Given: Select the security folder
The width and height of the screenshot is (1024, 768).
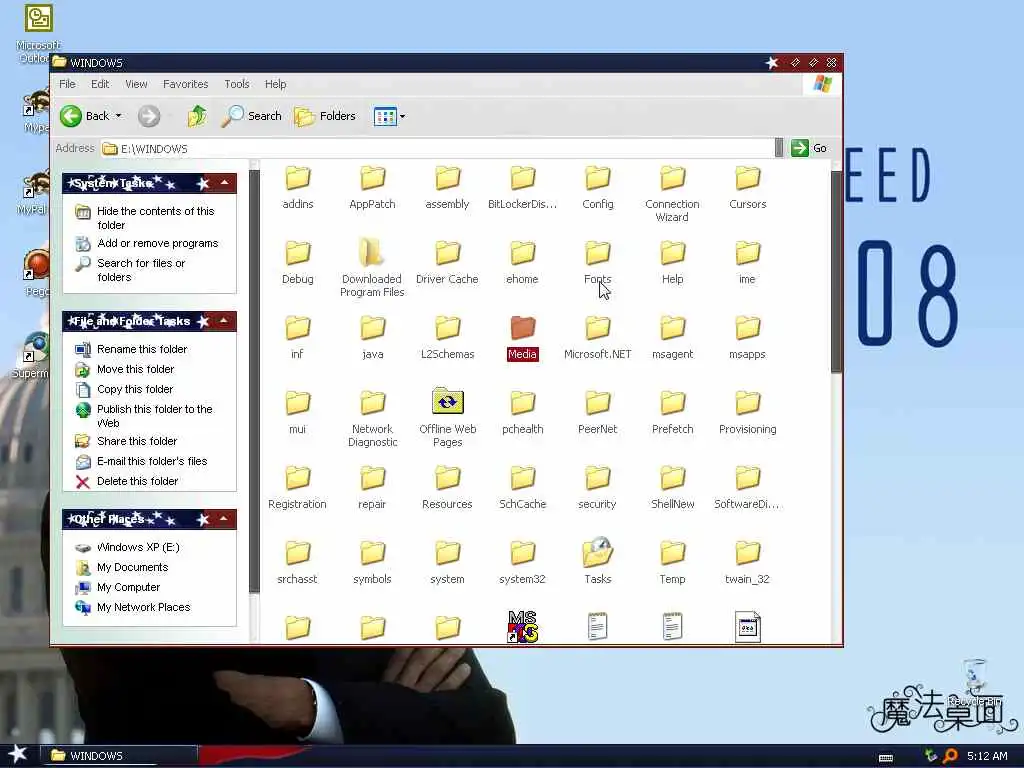Looking at the screenshot, I should tap(598, 488).
